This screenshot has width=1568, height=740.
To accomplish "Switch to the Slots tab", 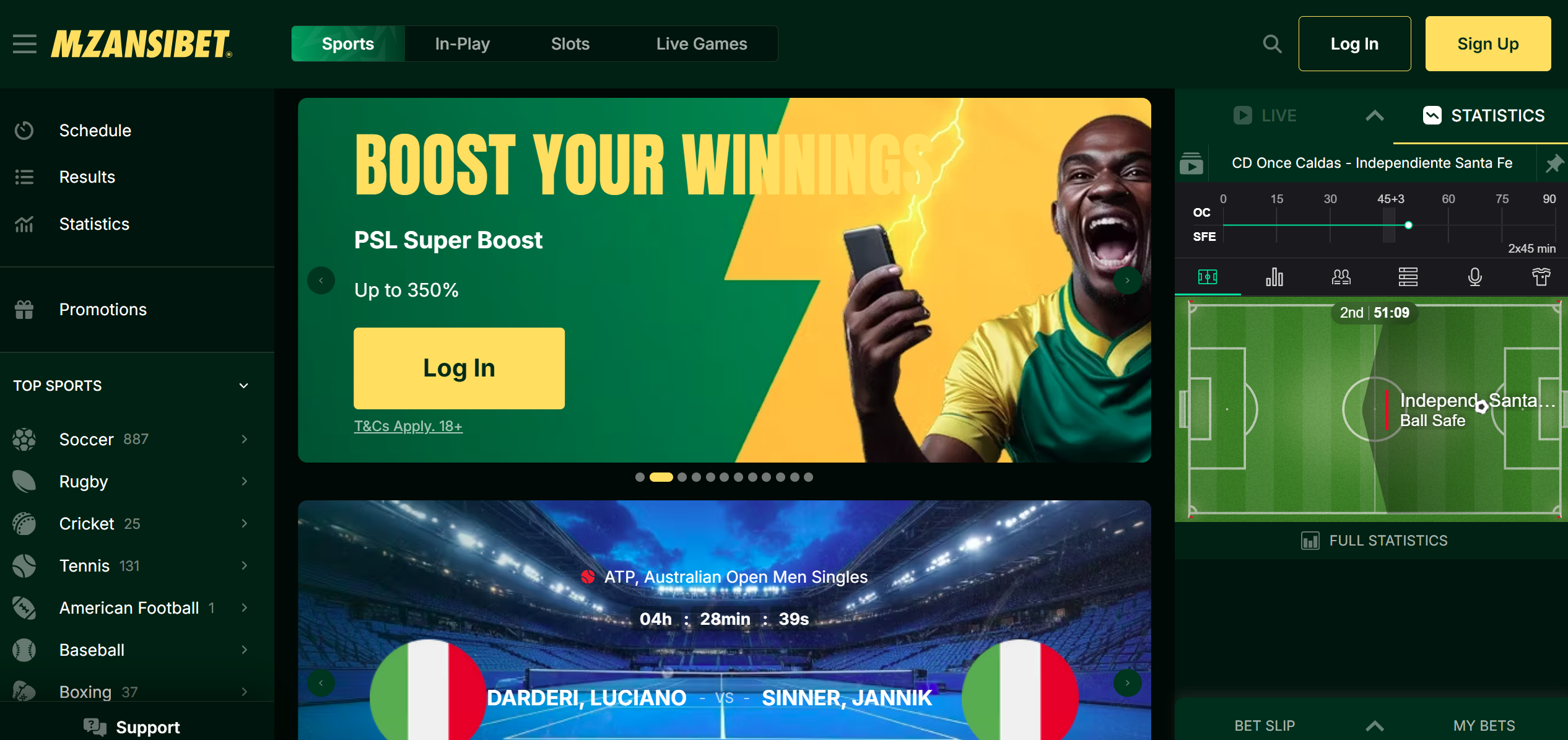I will coord(570,44).
